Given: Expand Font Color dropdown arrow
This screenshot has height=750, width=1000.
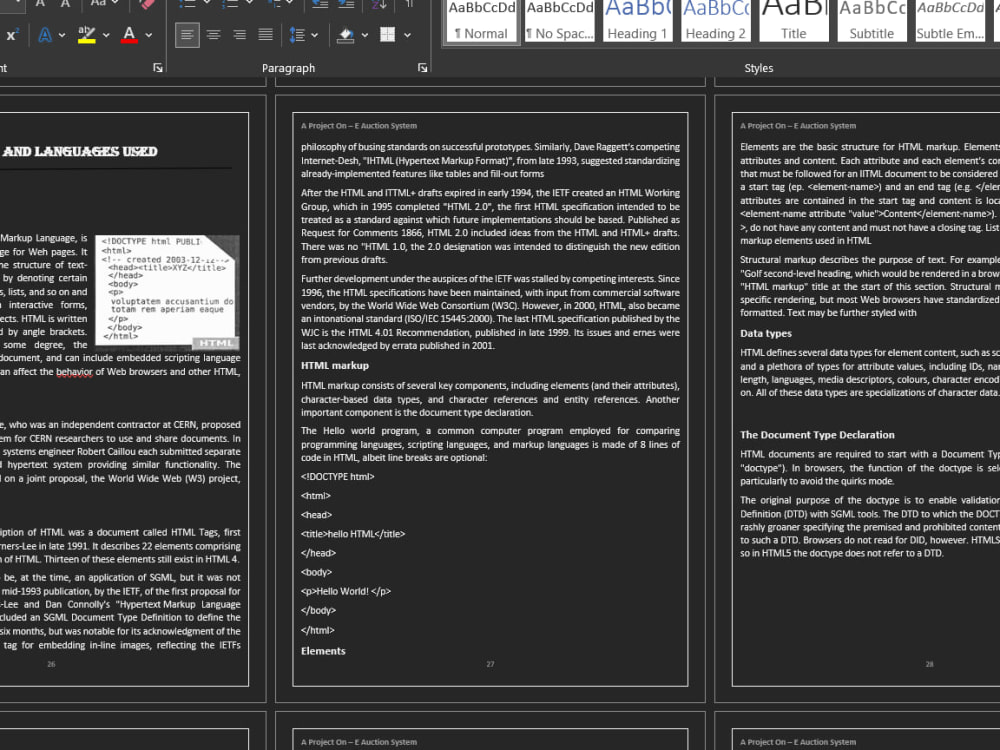Looking at the screenshot, I should (x=149, y=35).
